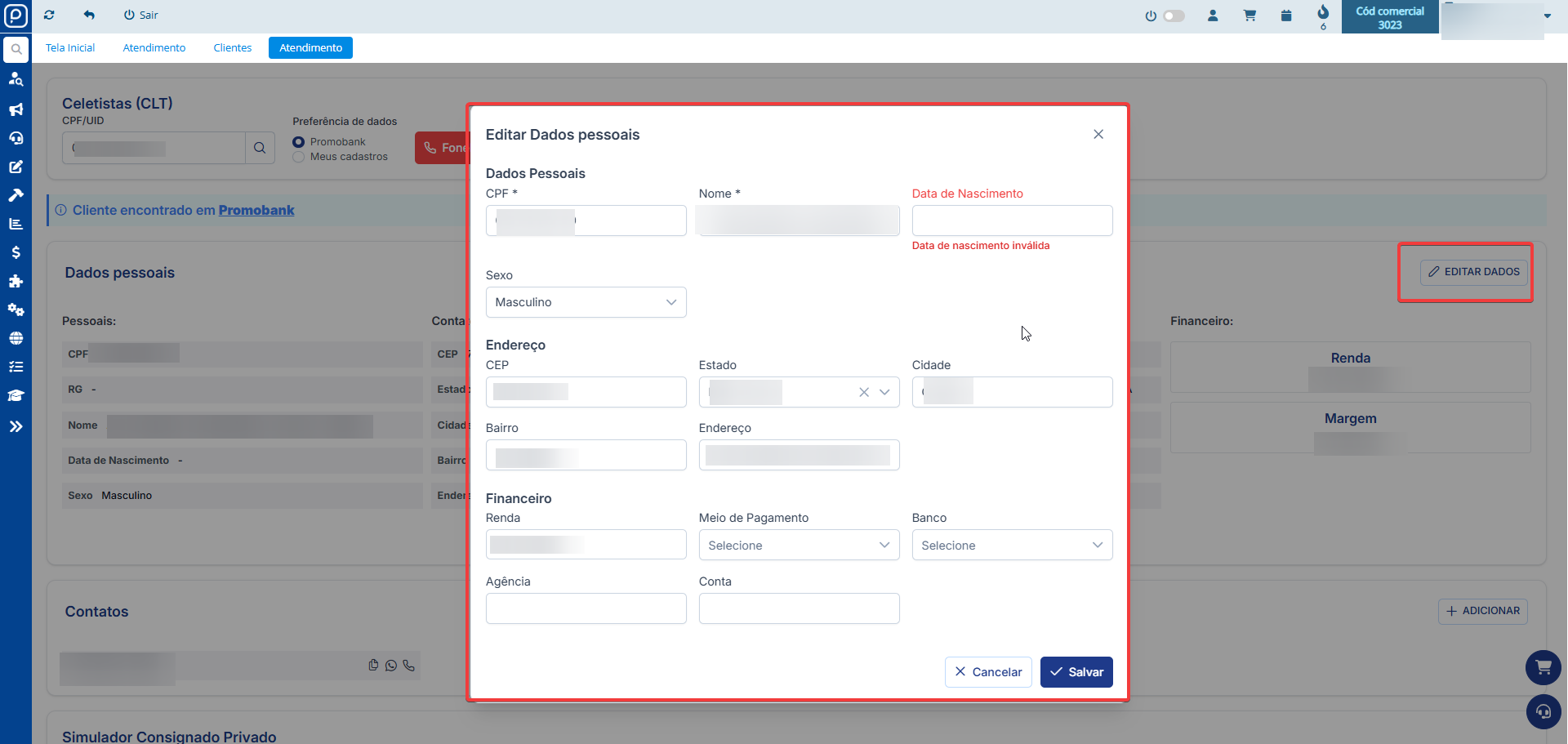
Task: Select the Promobank radio option
Action: (x=299, y=142)
